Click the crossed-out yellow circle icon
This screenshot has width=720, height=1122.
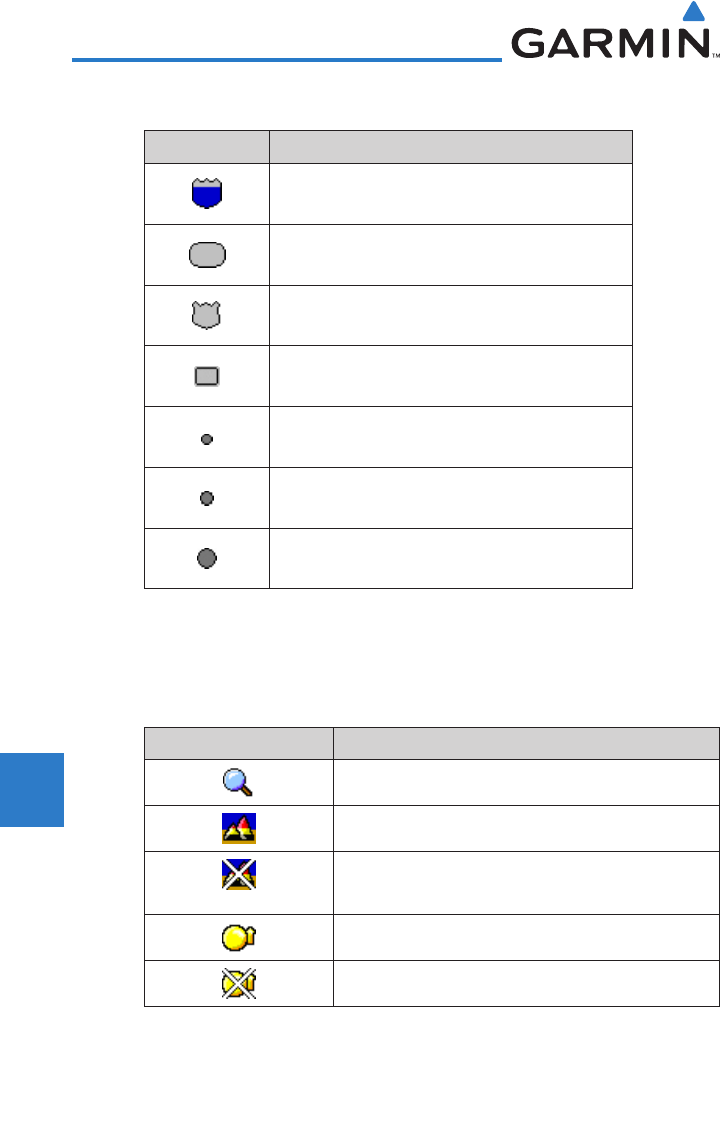click(238, 983)
